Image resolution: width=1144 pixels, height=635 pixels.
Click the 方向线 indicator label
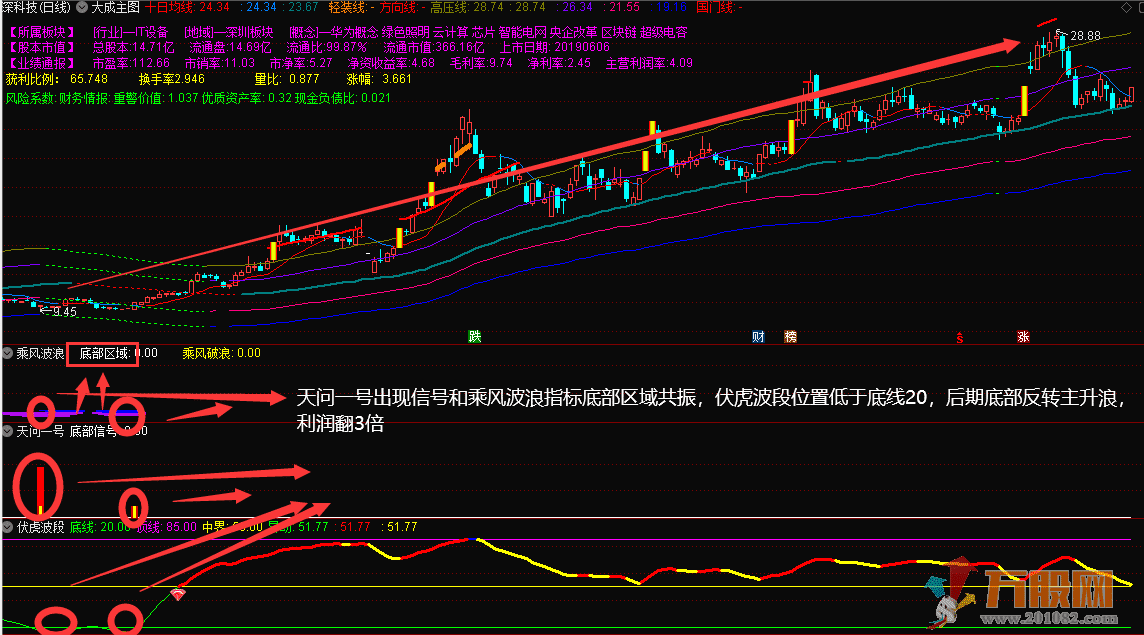point(402,7)
